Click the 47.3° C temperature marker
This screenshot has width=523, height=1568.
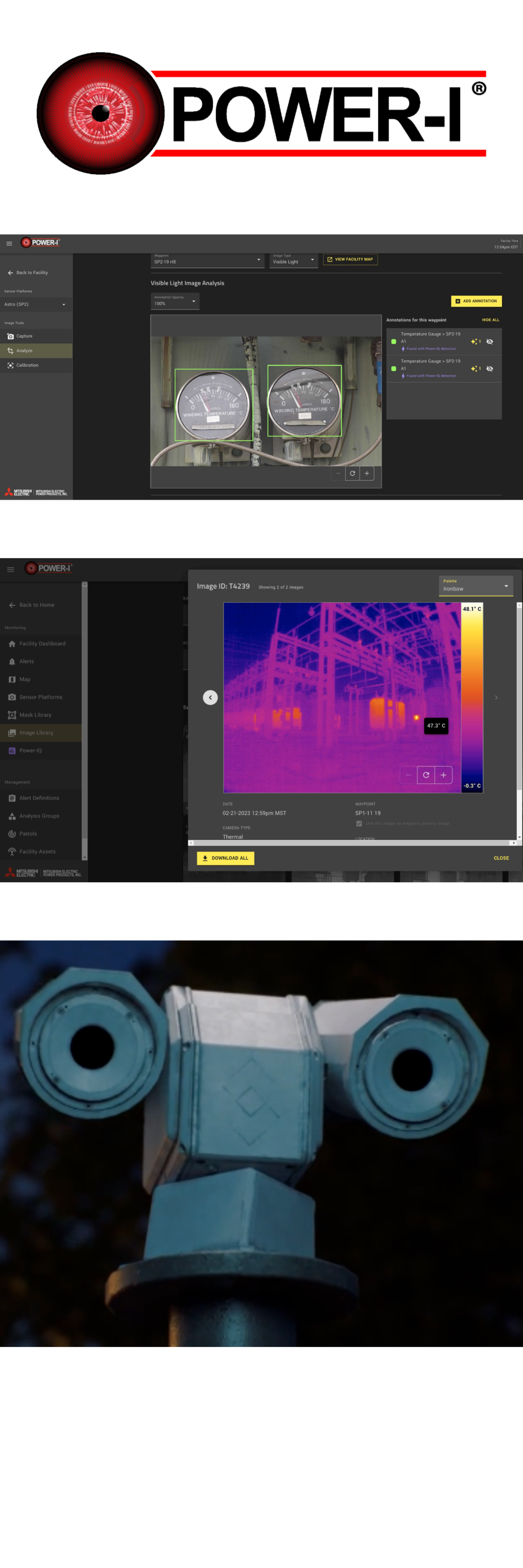(x=436, y=725)
